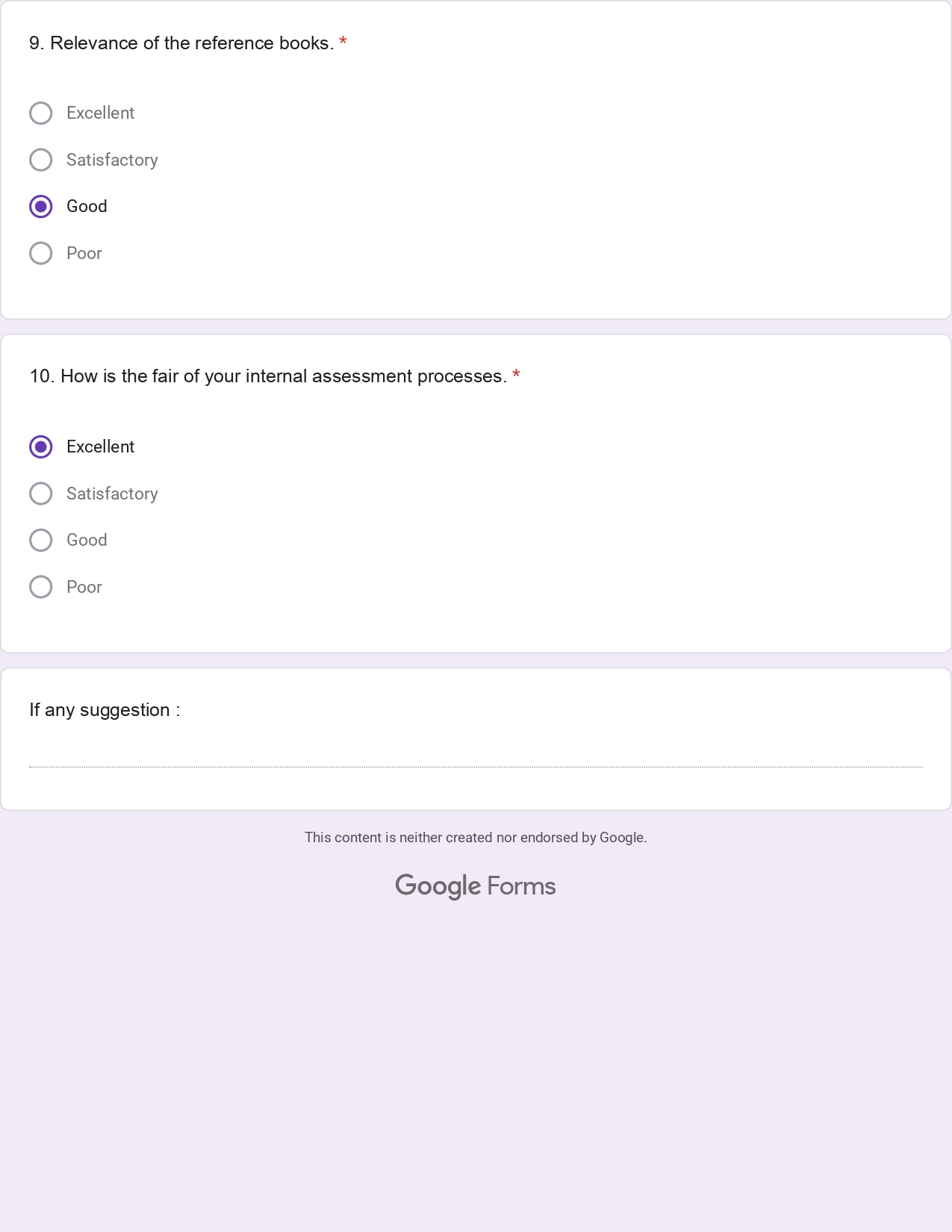Select Excellent for reference books relevance

(x=41, y=113)
